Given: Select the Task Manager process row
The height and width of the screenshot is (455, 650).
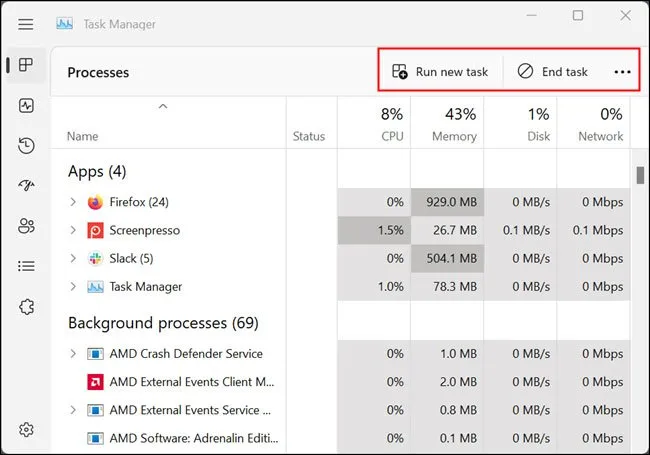Looking at the screenshot, I should pyautogui.click(x=145, y=287).
